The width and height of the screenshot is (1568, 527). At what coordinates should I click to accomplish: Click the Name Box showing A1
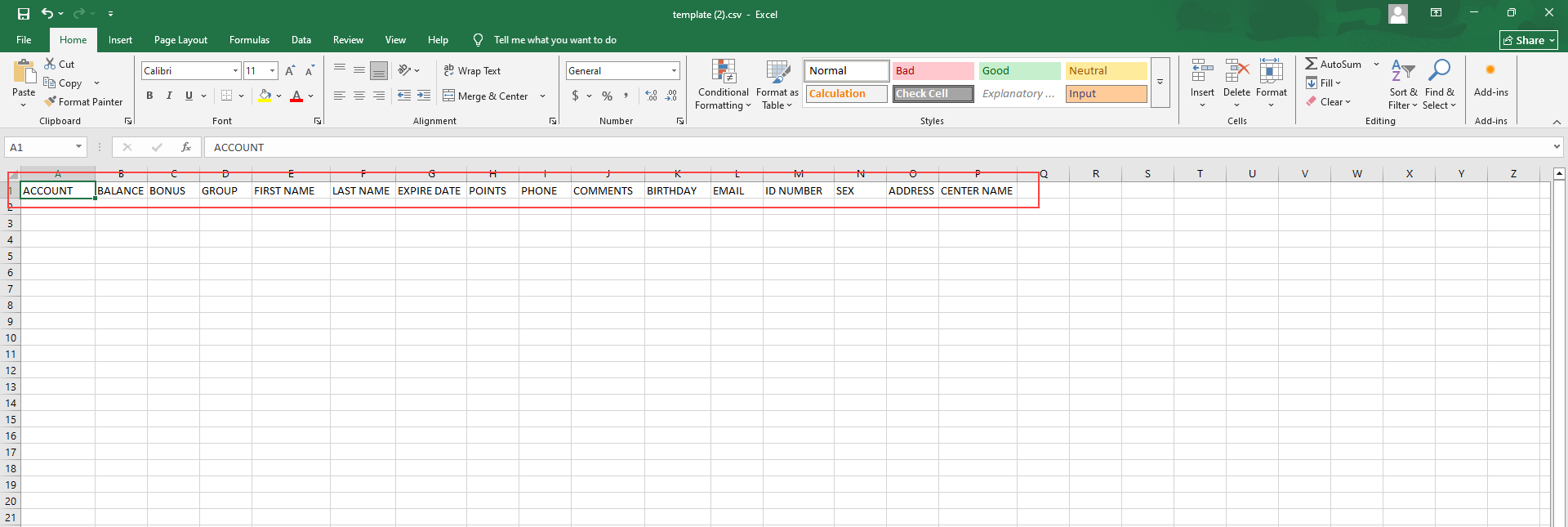(x=39, y=147)
